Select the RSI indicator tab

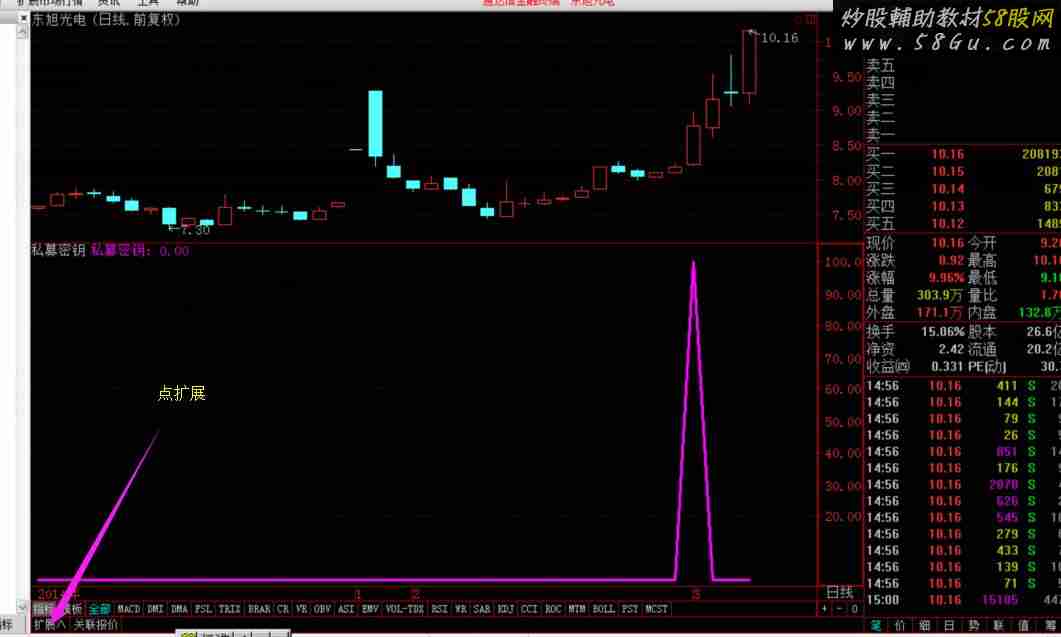tap(439, 609)
